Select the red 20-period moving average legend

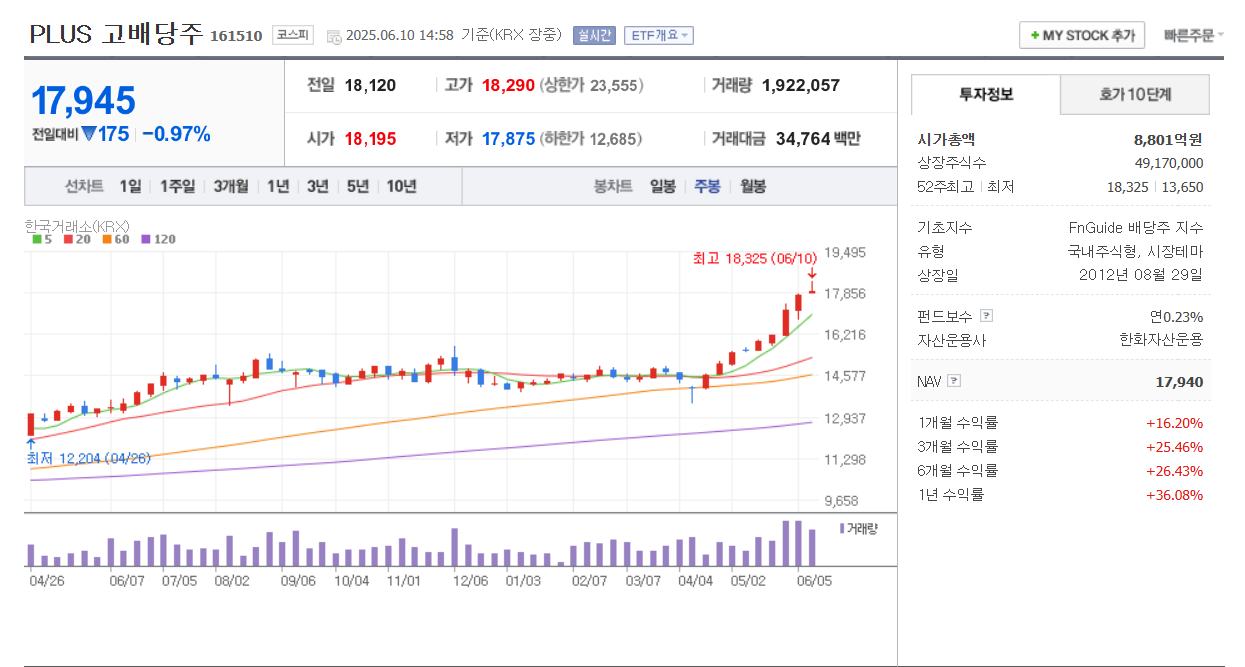[x=68, y=239]
